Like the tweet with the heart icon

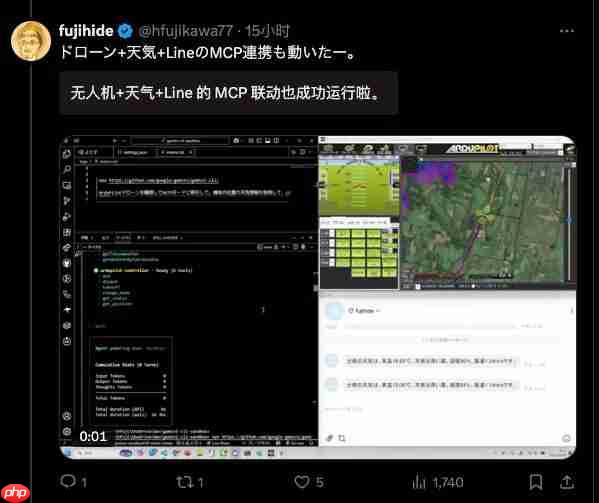302,482
